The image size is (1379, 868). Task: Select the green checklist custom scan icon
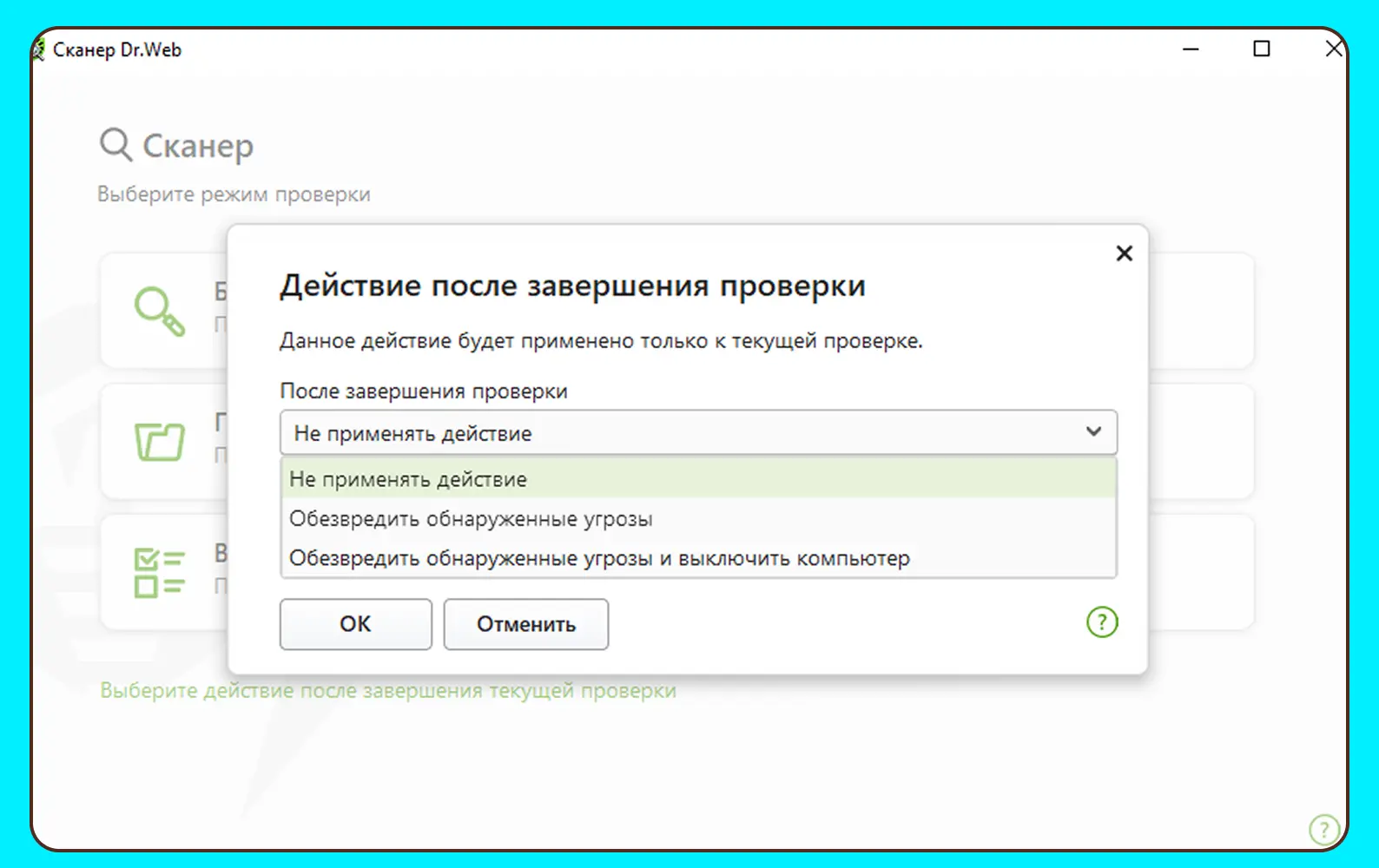tap(160, 573)
